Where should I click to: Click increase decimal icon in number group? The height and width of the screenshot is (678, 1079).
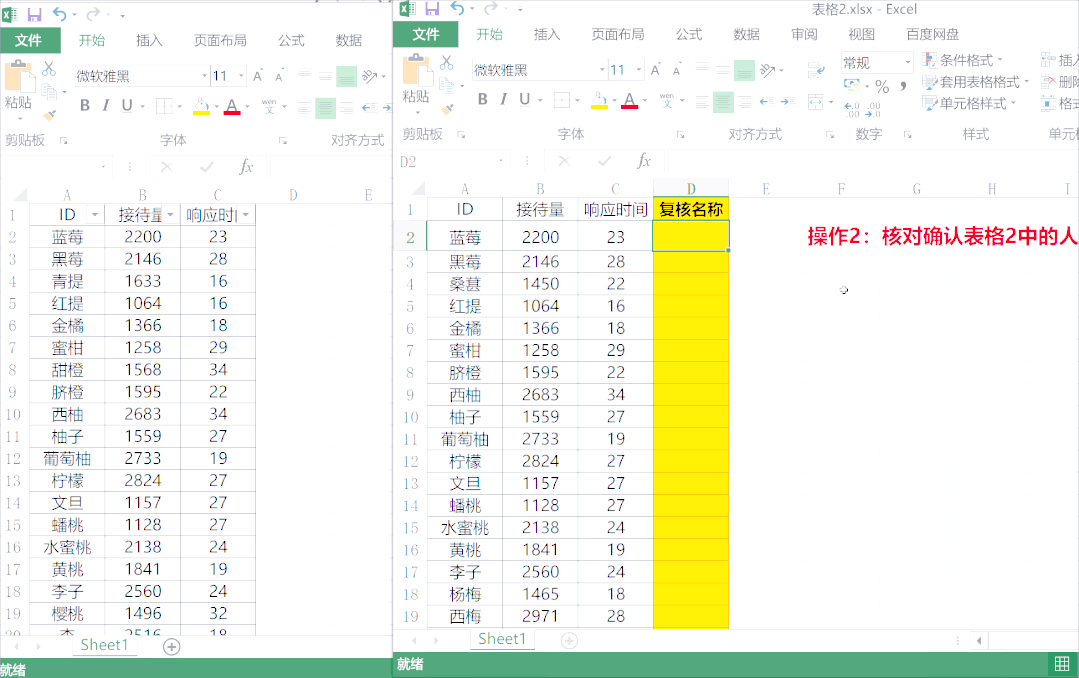point(852,109)
